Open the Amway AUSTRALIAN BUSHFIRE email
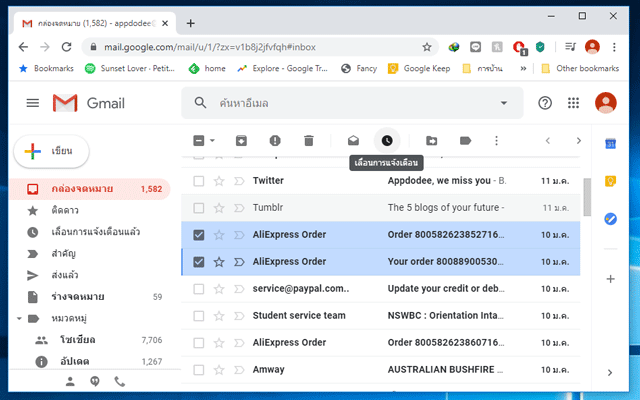Screen dimensions: 640x400 pyautogui.click(x=380, y=370)
